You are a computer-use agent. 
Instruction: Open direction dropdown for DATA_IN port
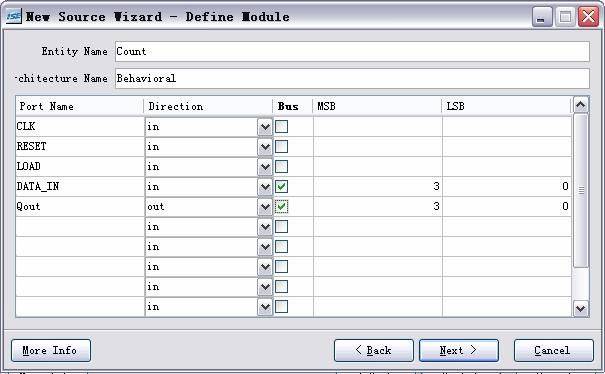coord(265,187)
